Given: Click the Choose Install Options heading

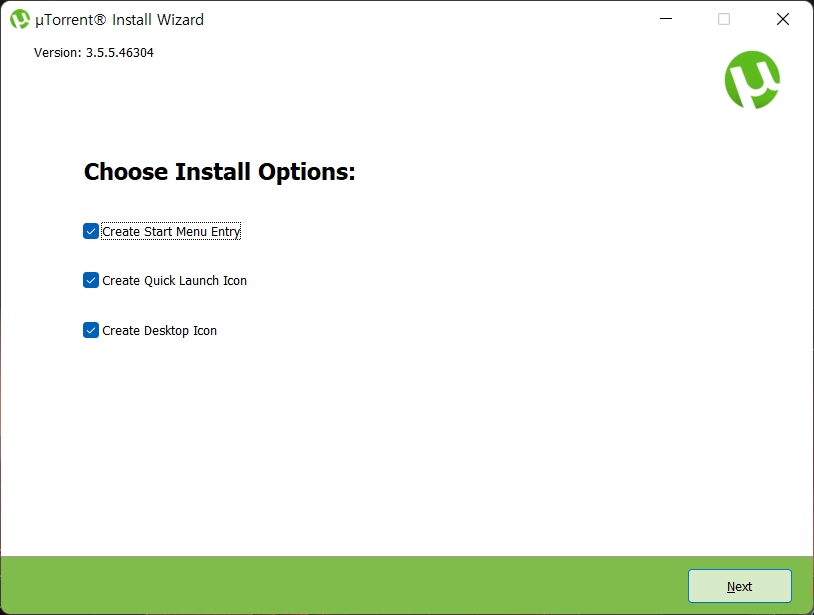Looking at the screenshot, I should [220, 172].
